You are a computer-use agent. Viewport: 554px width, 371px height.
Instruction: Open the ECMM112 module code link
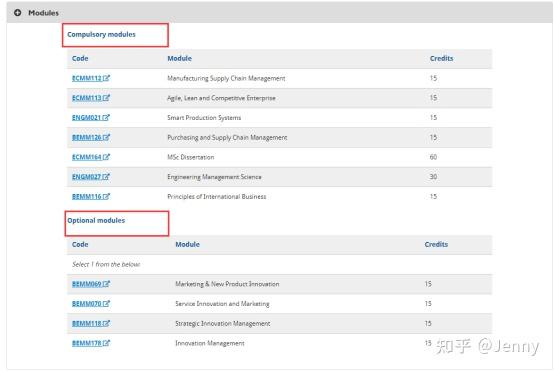tap(87, 78)
